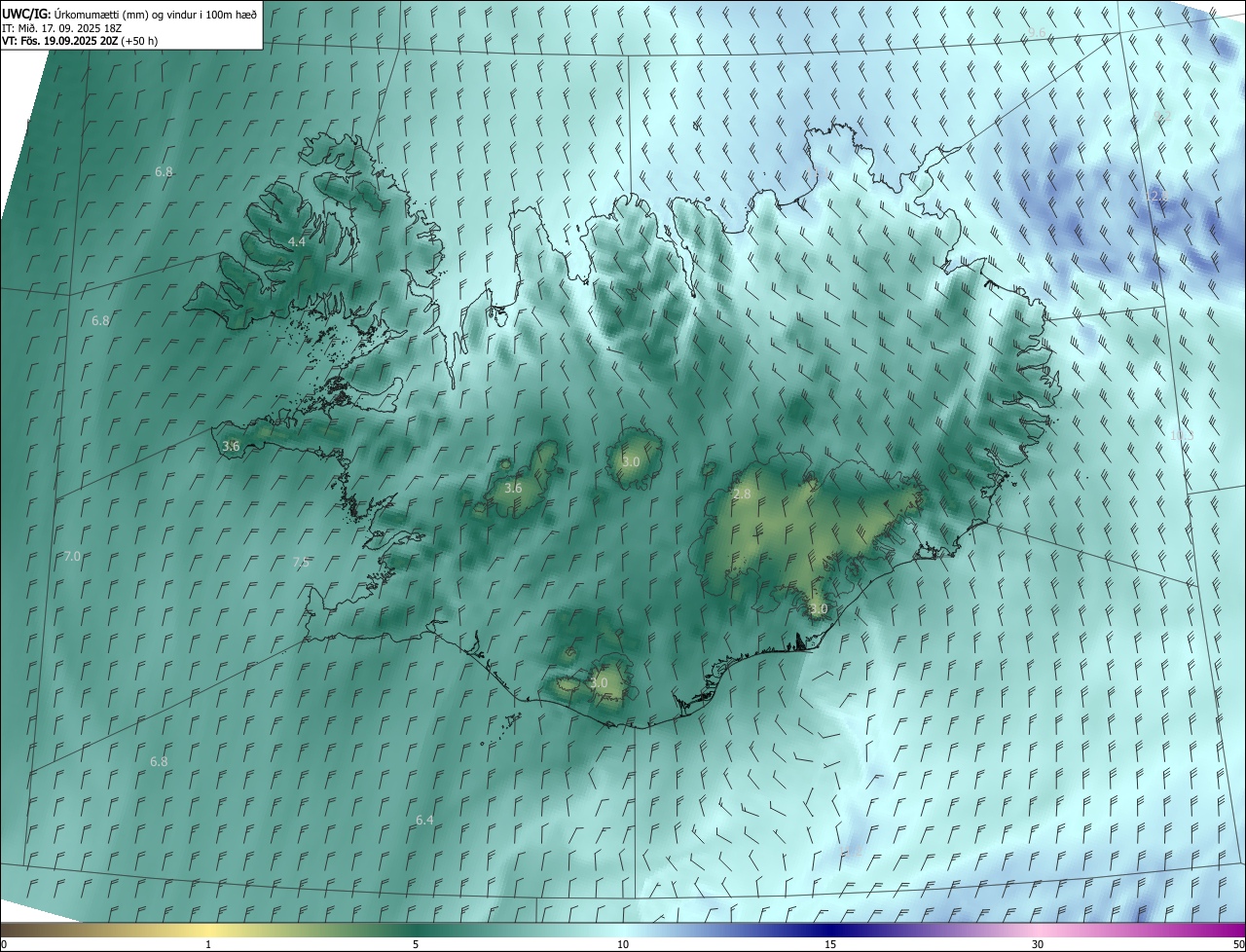
Task: Click the 9.2 value label
Action: [x=1162, y=116]
